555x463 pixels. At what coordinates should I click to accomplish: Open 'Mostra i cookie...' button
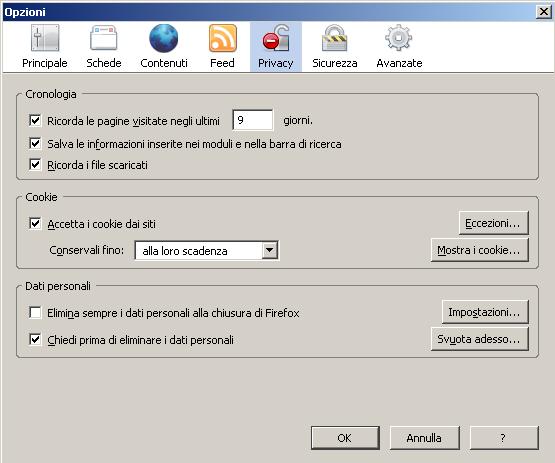click(480, 250)
